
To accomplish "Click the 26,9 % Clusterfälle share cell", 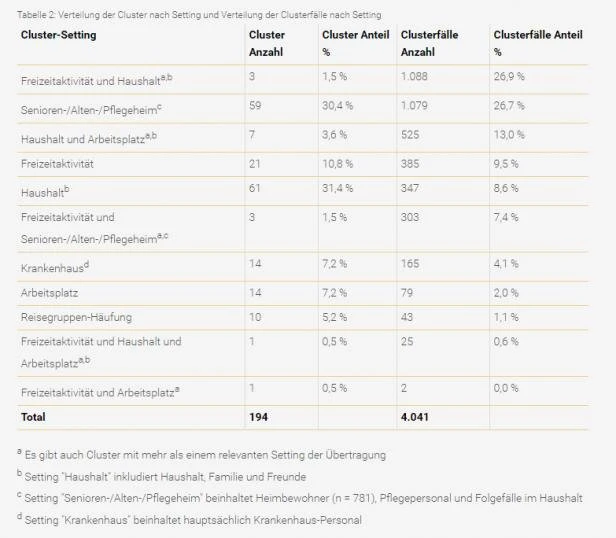I will pos(509,76).
